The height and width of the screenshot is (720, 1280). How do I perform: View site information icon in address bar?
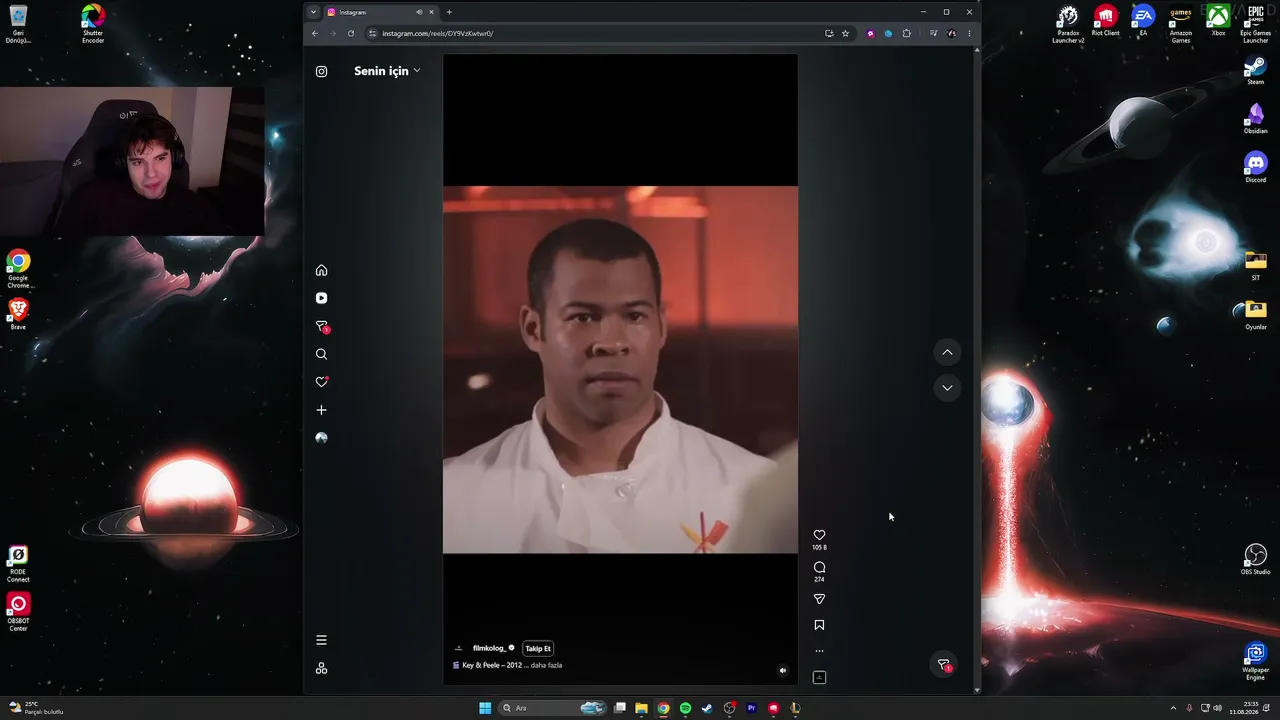(373, 33)
